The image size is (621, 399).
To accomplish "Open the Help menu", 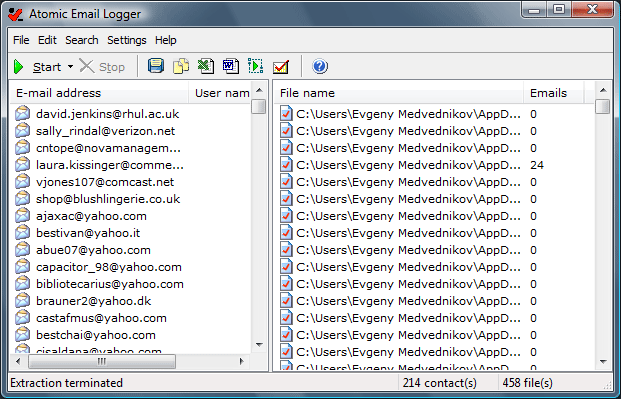I will [x=166, y=40].
